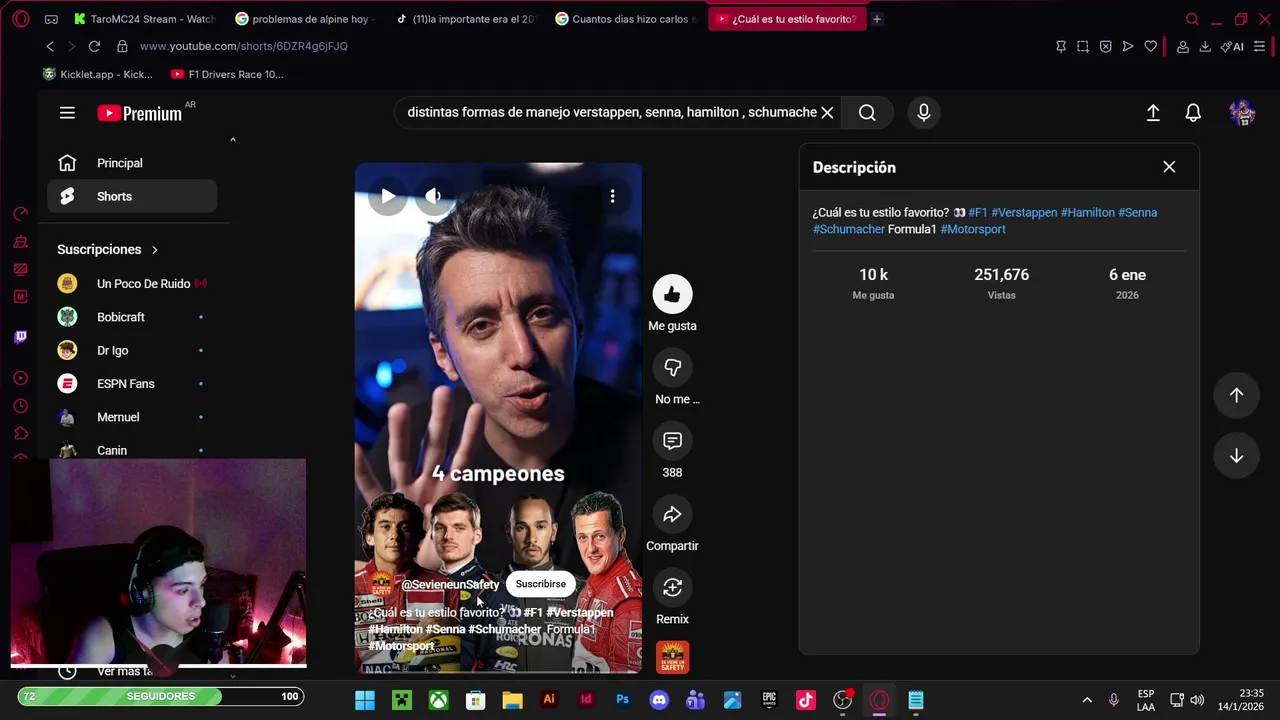The image size is (1280, 720).
Task: Search open tabs with magnifier icon
Action: (1192, 19)
